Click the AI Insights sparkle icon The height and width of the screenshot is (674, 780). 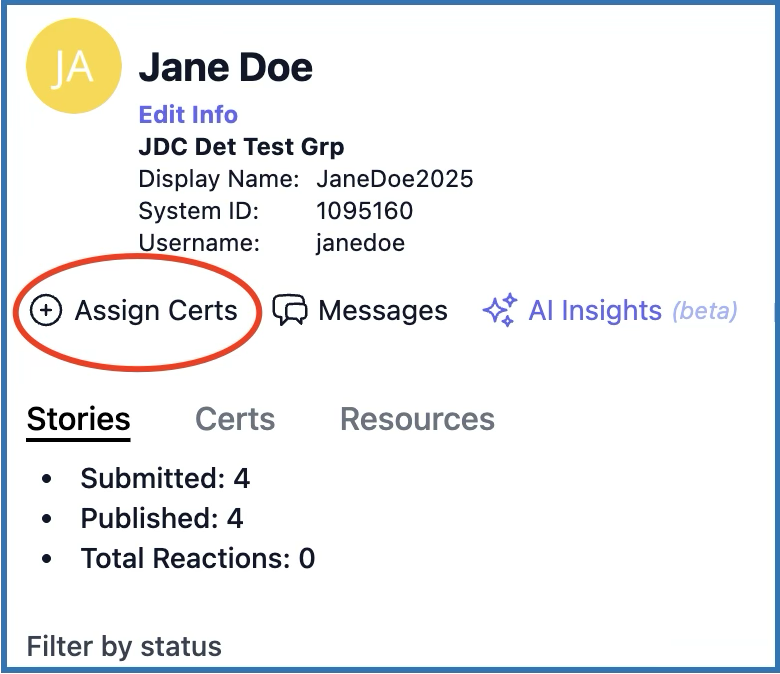pyautogui.click(x=499, y=311)
